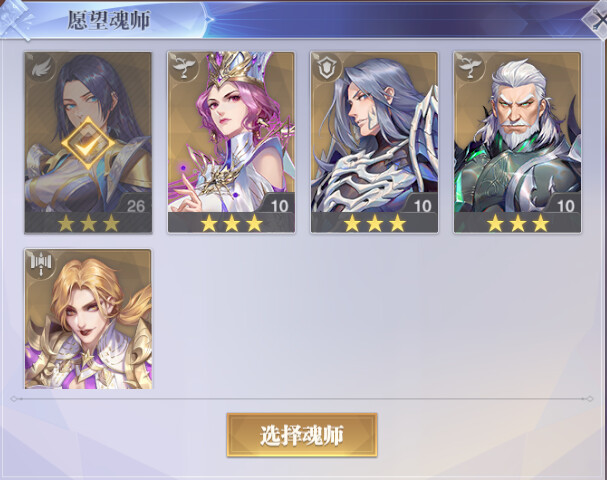Select the pink-haired crowned soul master card
The image size is (607, 480).
point(231,142)
